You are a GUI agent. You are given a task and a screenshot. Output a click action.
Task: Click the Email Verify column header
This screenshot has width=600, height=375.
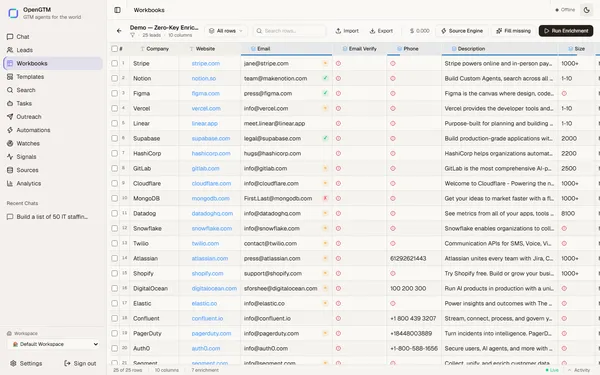[x=359, y=49]
